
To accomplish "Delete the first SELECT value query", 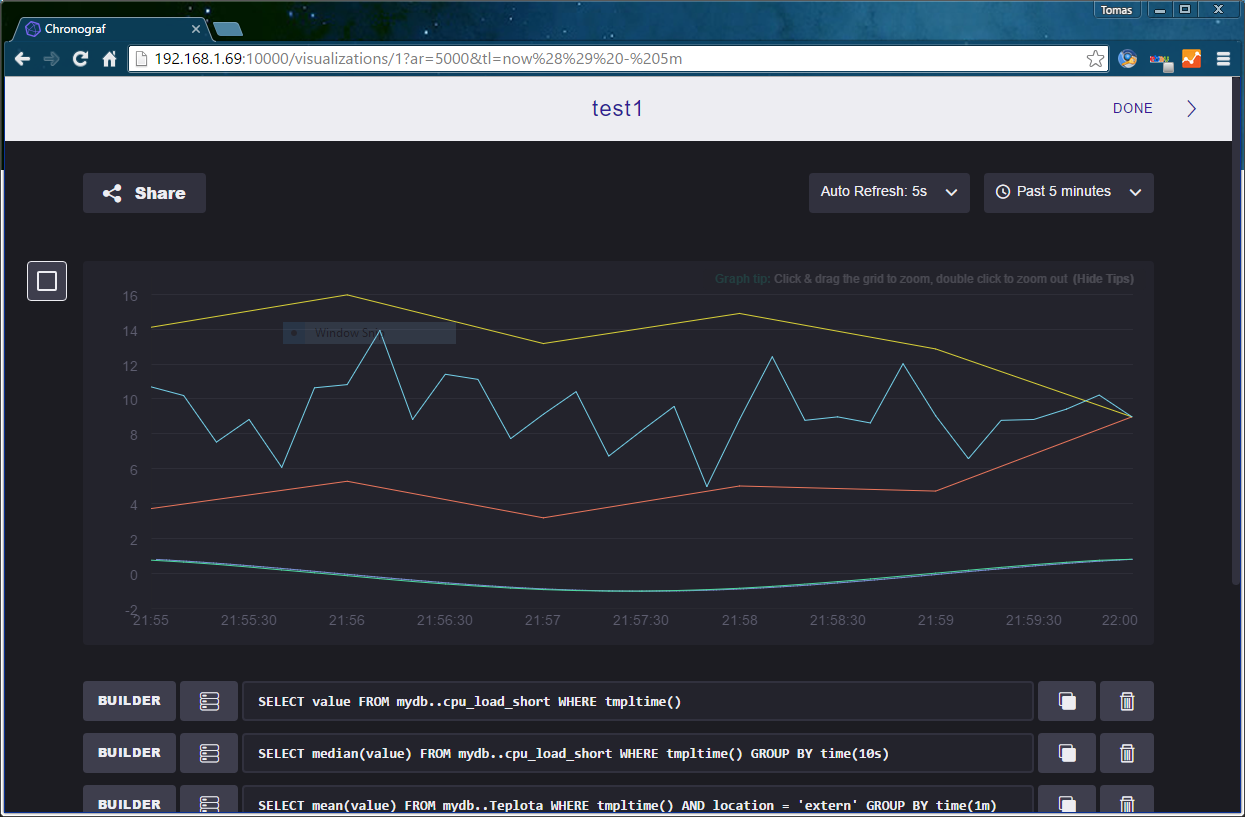I will click(x=1127, y=701).
